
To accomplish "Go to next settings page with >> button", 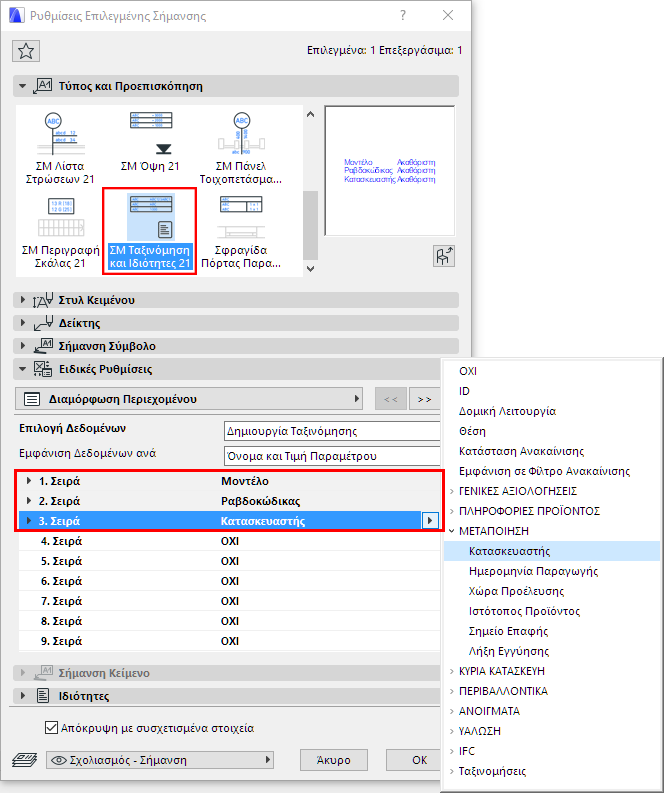I will 424,399.
